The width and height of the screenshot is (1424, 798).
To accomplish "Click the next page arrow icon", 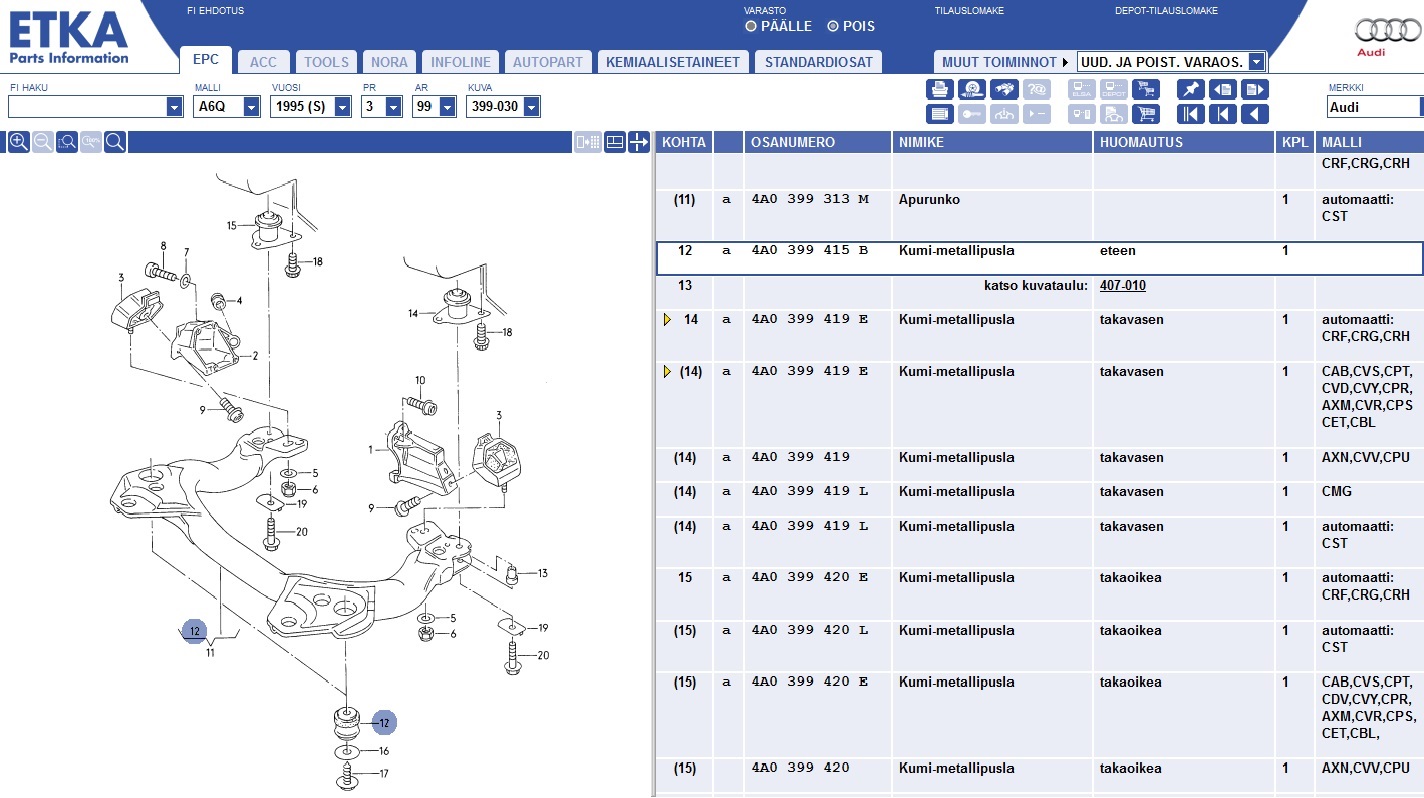I will [x=1254, y=89].
